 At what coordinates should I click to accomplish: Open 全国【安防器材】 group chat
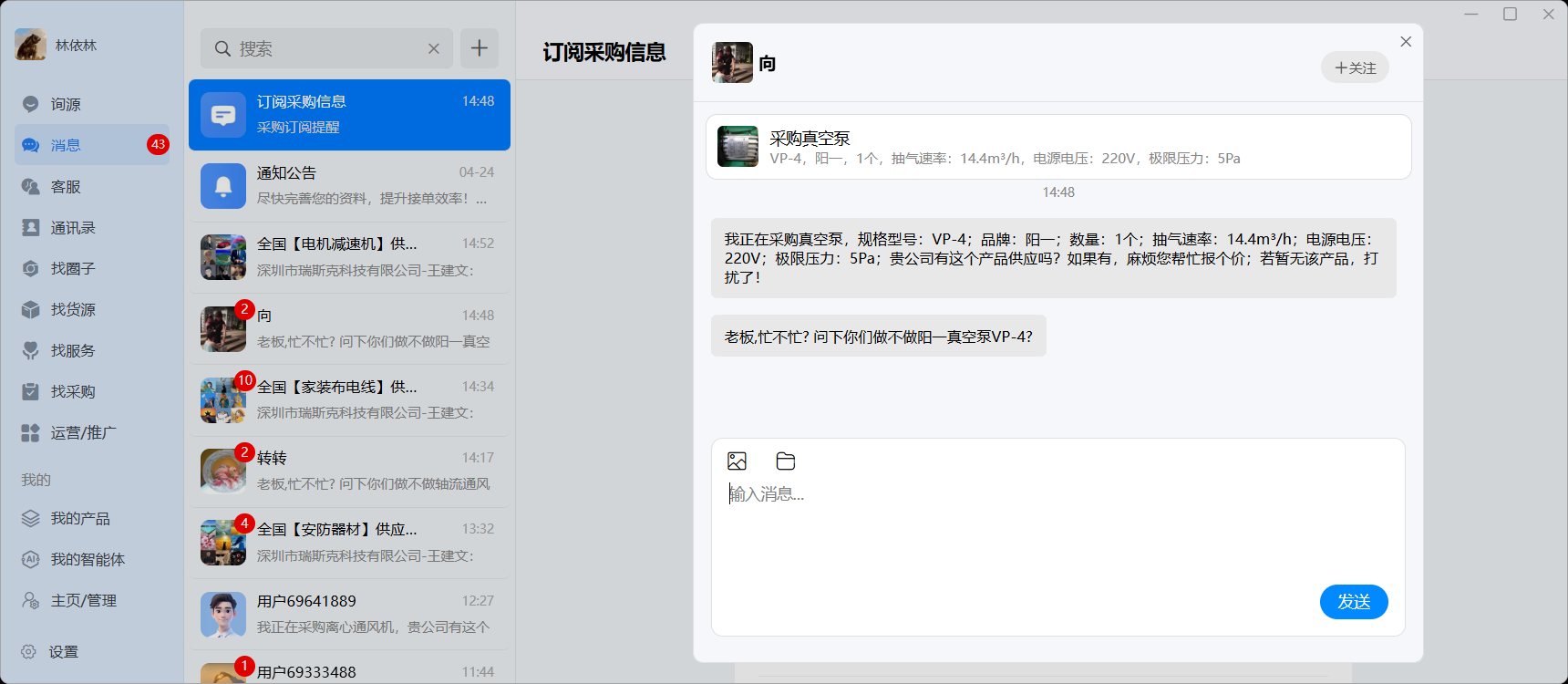pyautogui.click(x=349, y=542)
